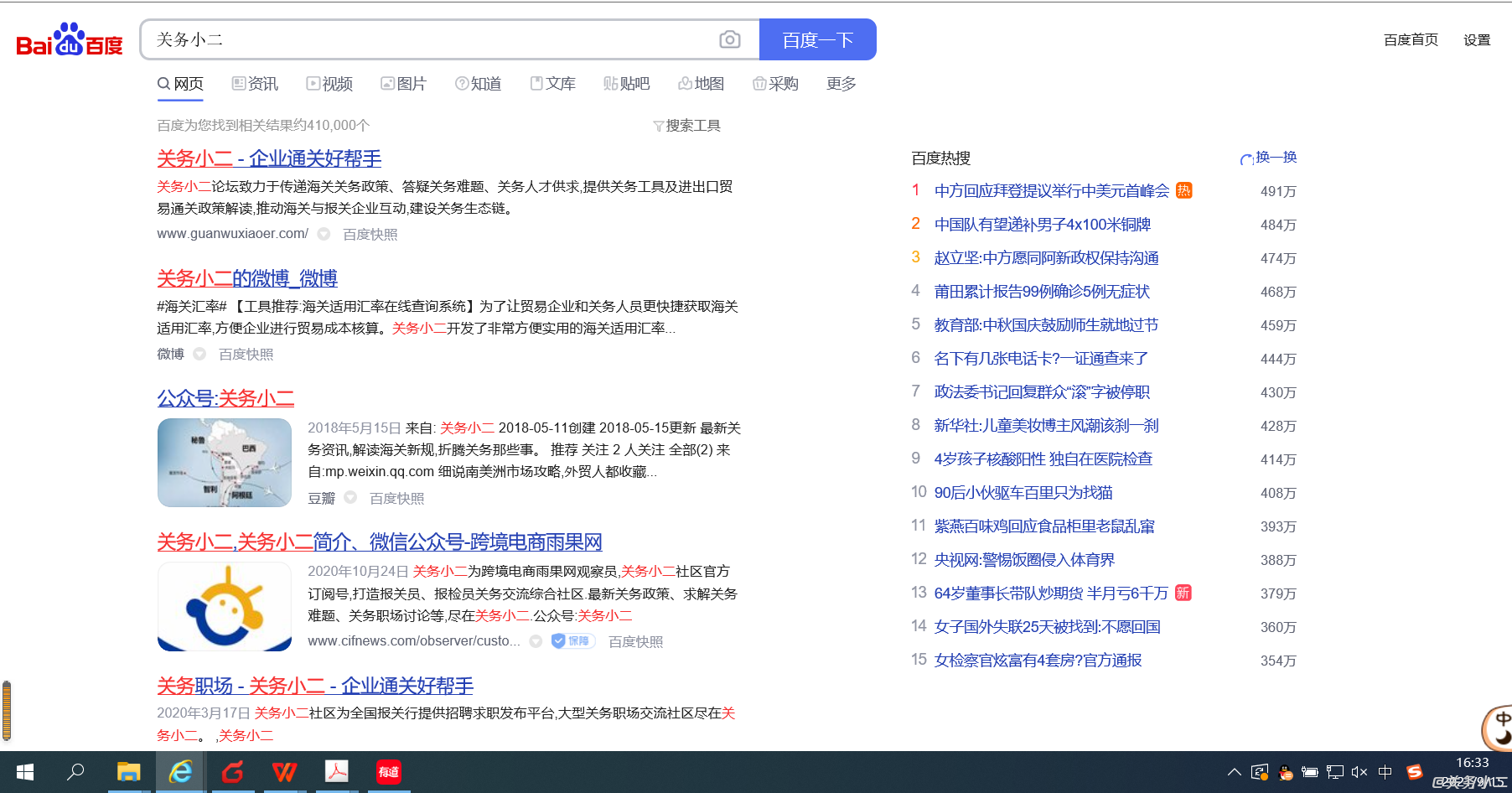Open hot search 女检察官炫富有4套房?官方通报
Image resolution: width=1512 pixels, height=793 pixels.
[x=1038, y=660]
